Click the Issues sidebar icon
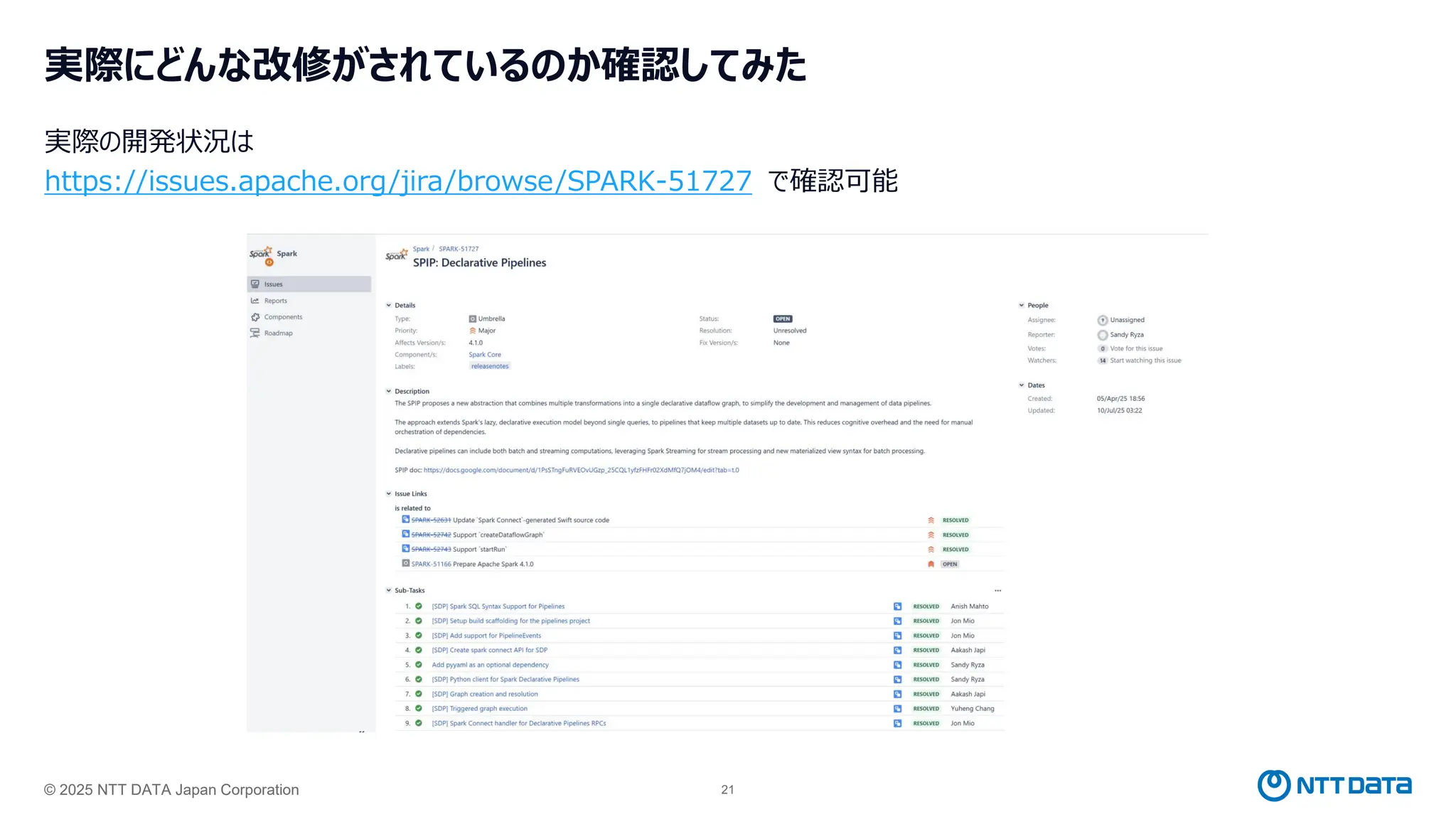This screenshot has height=819, width=1456. 255,284
